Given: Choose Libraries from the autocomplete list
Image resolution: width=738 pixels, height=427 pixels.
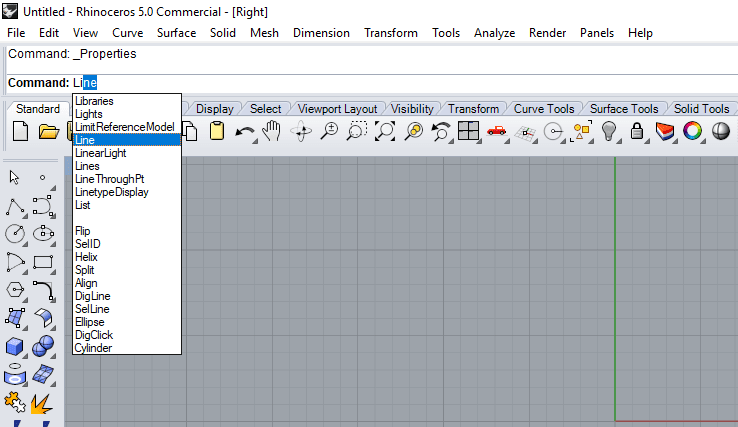Looking at the screenshot, I should coord(127,101).
